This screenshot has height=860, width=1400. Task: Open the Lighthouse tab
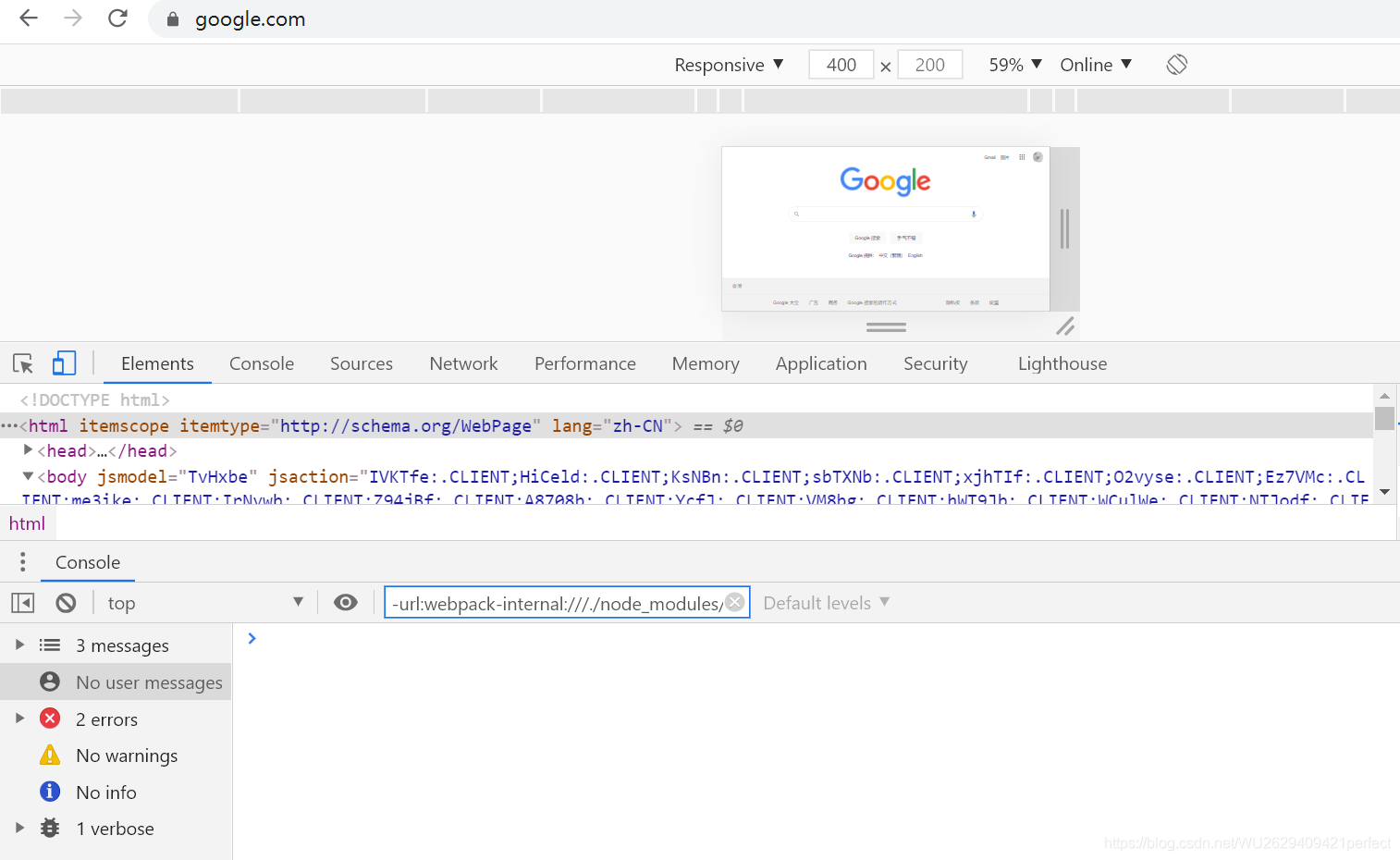(1062, 363)
